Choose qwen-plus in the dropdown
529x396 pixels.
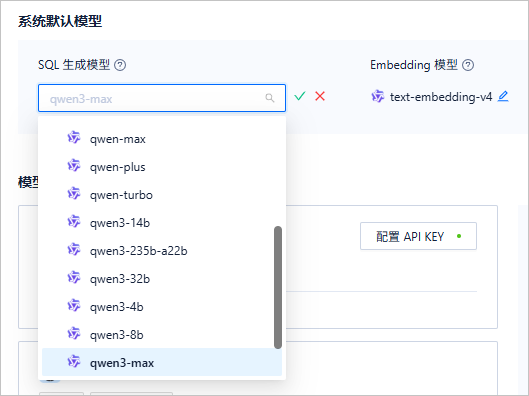click(162, 167)
